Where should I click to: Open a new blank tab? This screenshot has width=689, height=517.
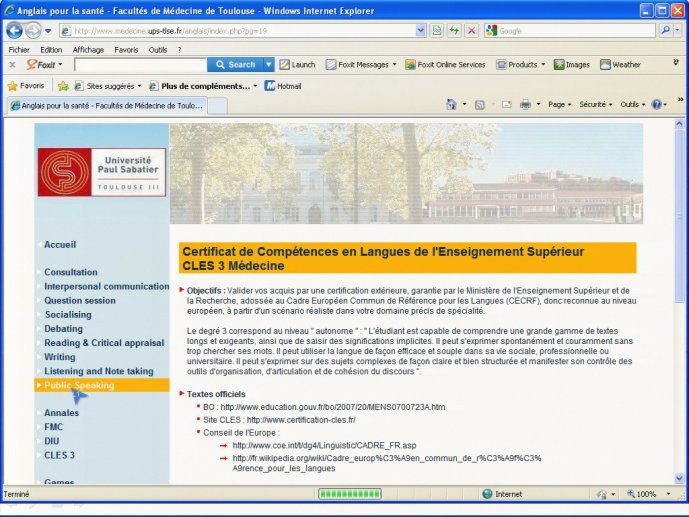(217, 106)
